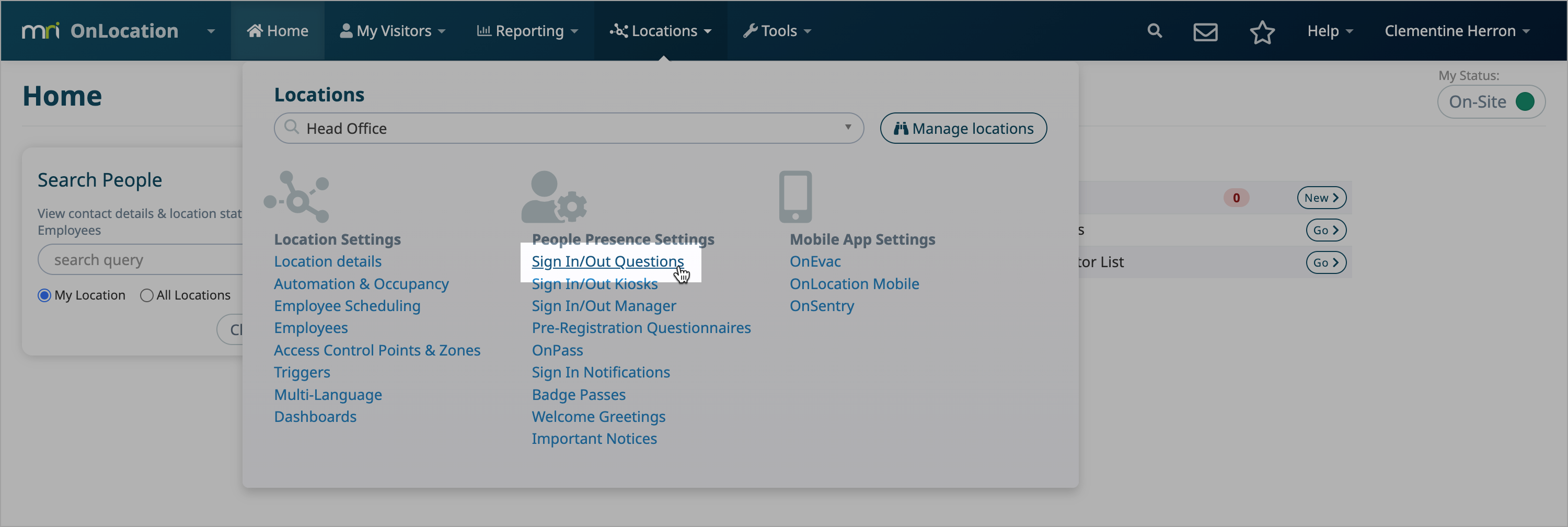Open Sign In/Out Questions link
This screenshot has height=527, width=1568.
point(607,262)
